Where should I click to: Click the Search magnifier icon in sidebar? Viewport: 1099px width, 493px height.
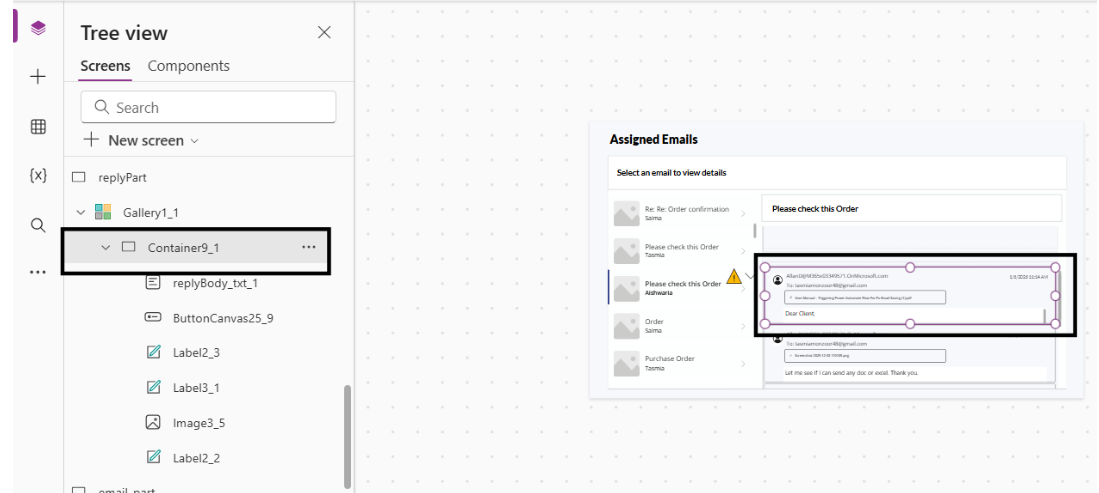tap(38, 225)
